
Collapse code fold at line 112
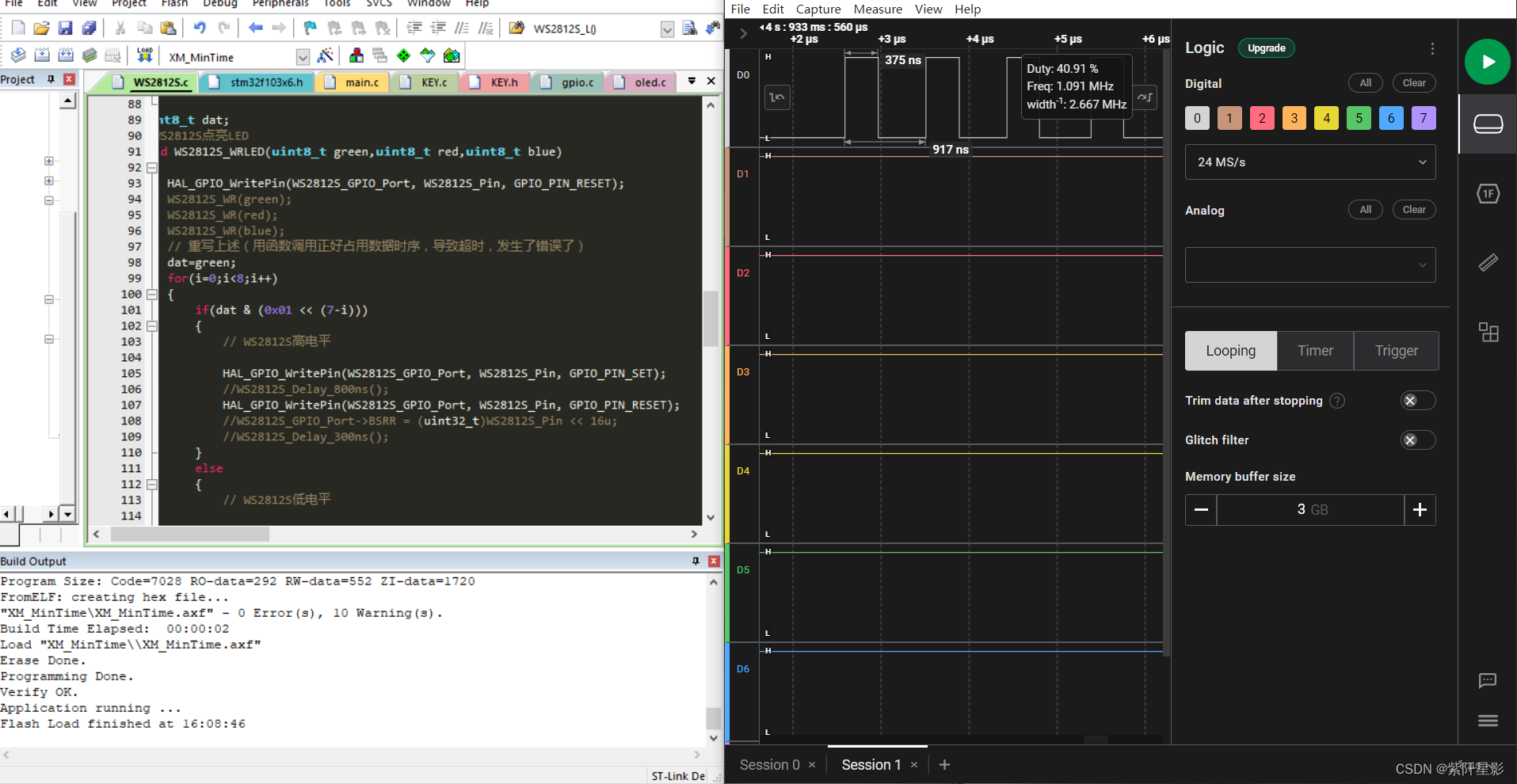click(152, 485)
